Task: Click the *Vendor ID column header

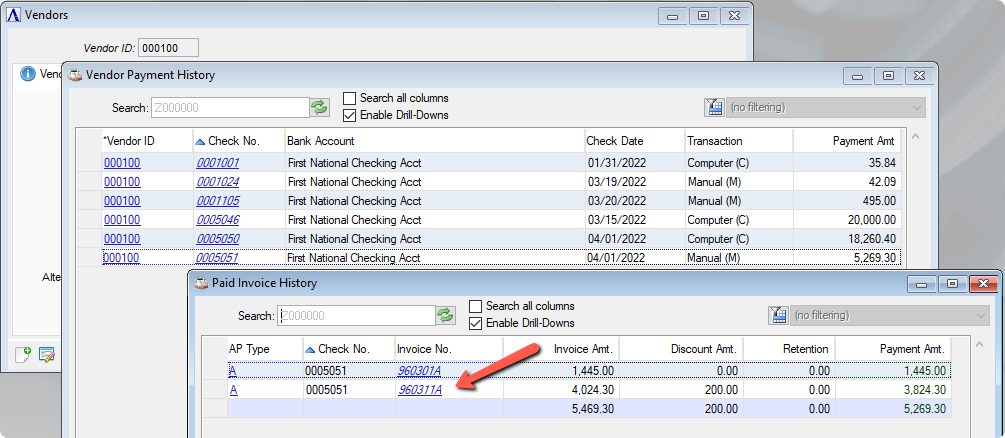Action: [147, 141]
